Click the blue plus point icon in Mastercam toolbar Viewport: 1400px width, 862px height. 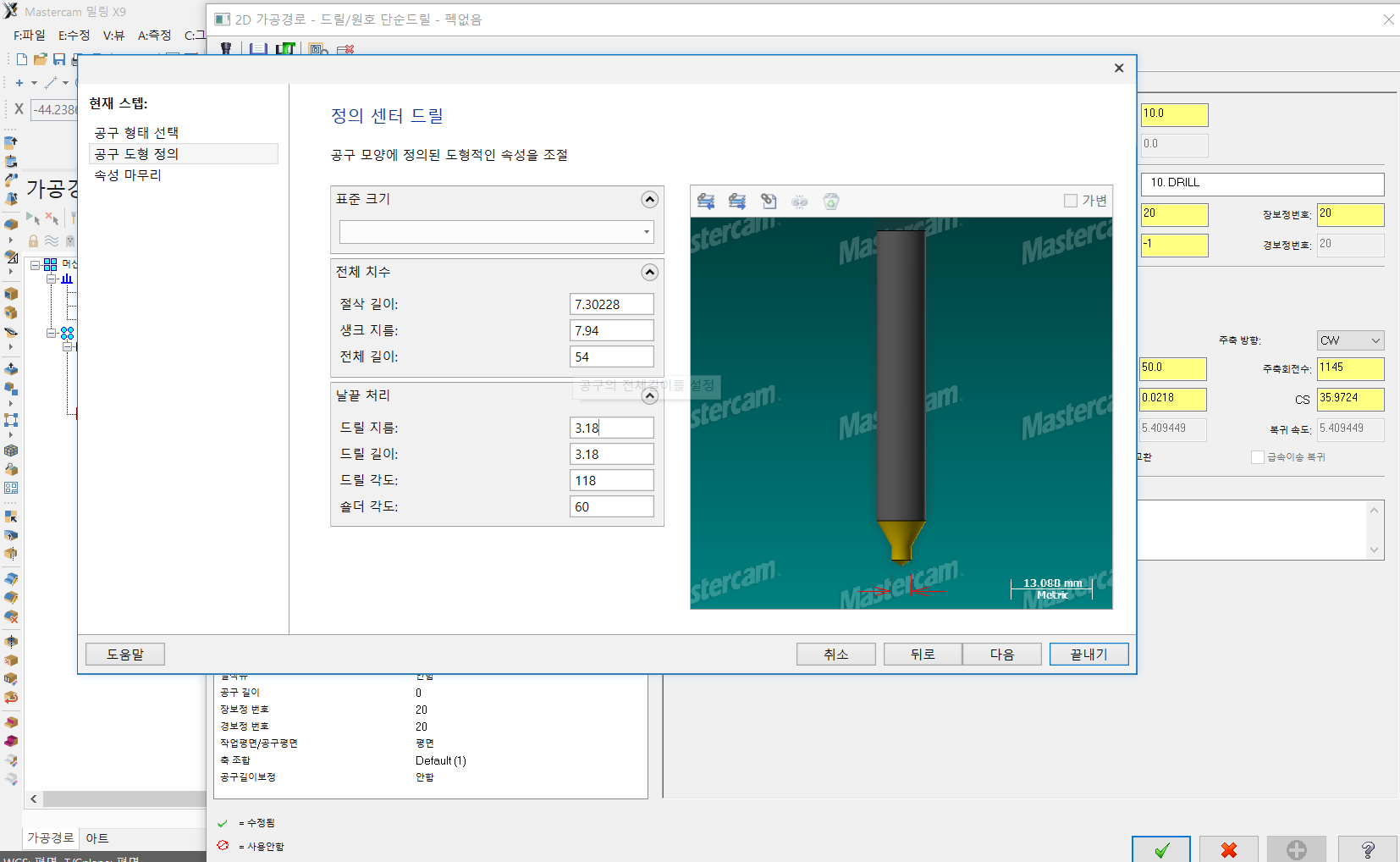point(19,83)
